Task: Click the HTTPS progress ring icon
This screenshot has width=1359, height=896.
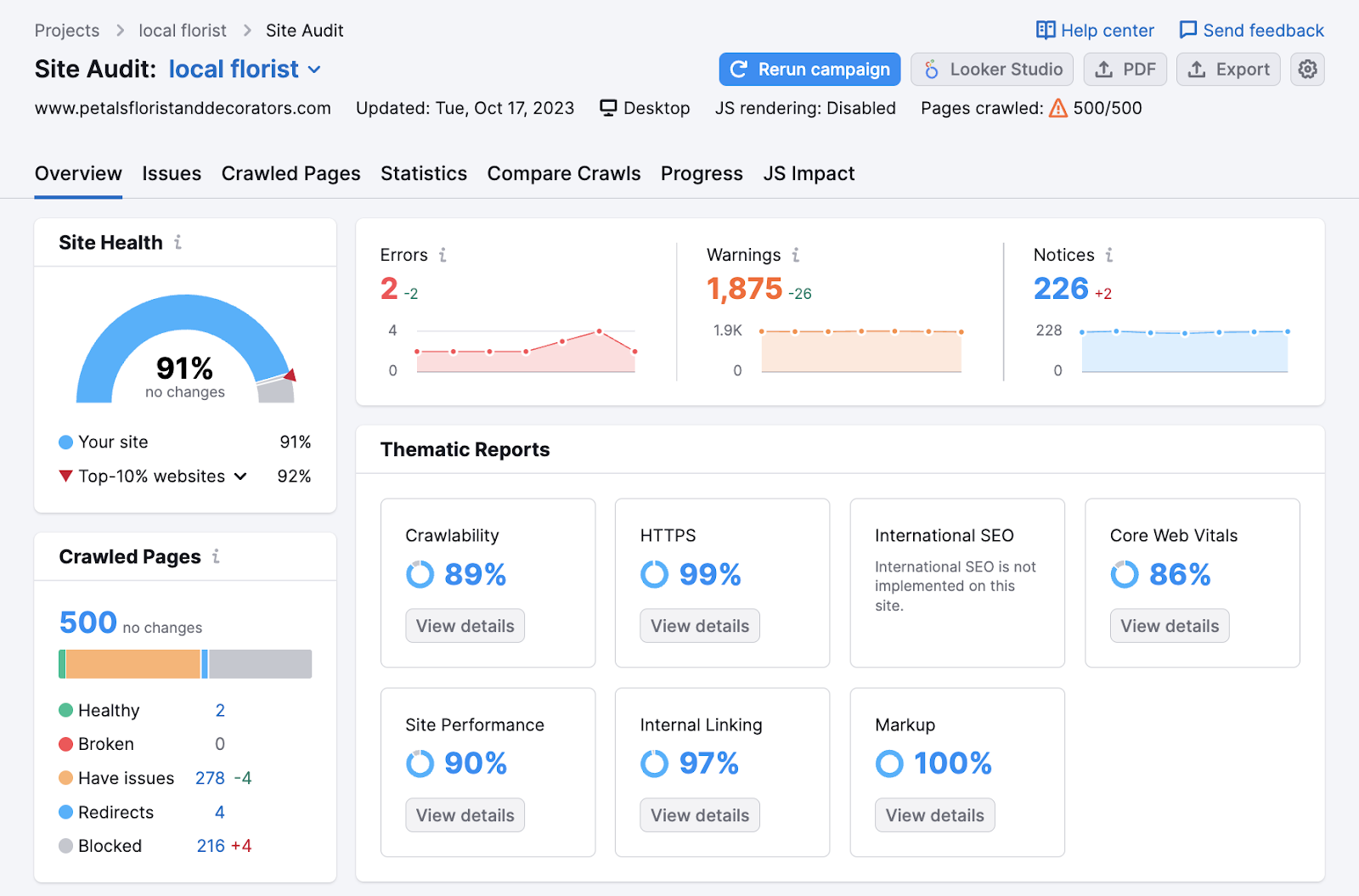Action: [x=654, y=575]
